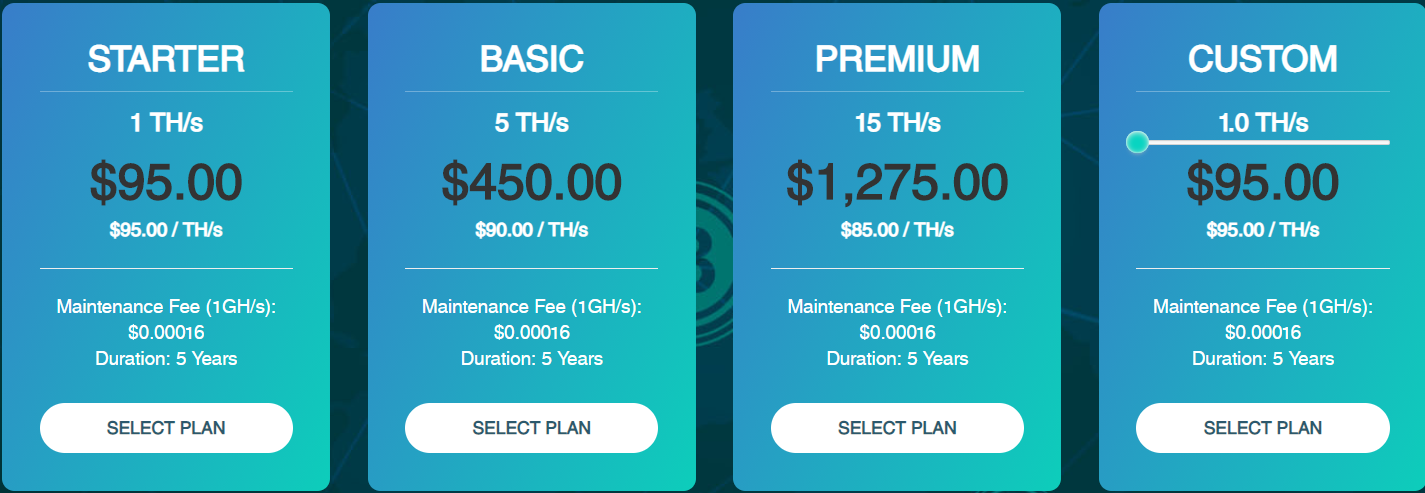Choose SELECT PLAN under BASIC
Image resolution: width=1425 pixels, height=493 pixels.
[x=531, y=428]
